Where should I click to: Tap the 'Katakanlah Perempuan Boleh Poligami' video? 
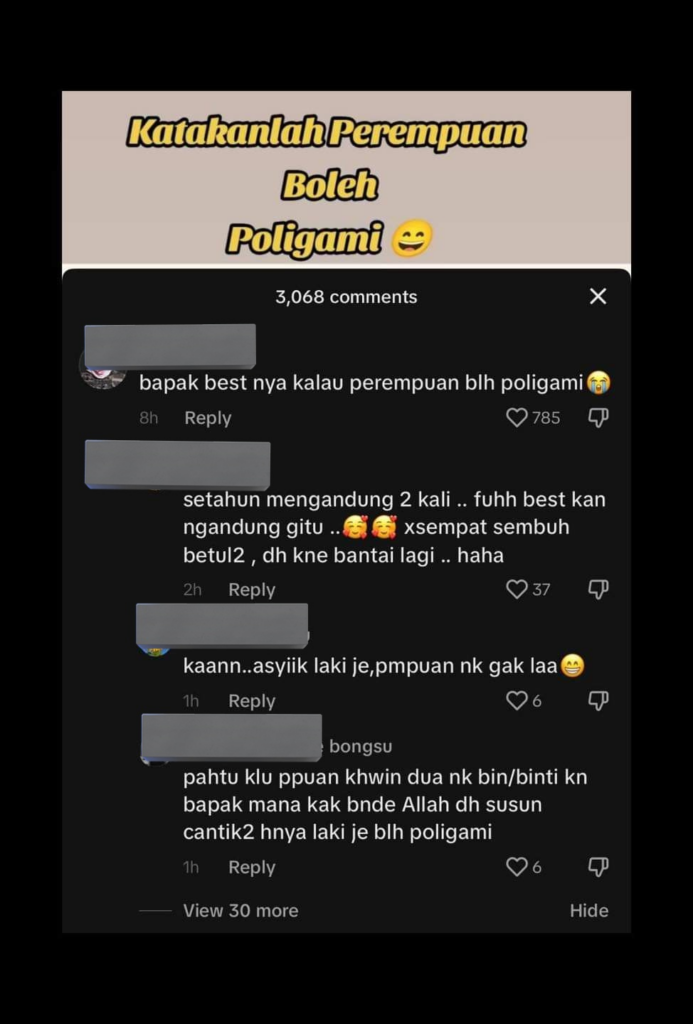tap(346, 180)
